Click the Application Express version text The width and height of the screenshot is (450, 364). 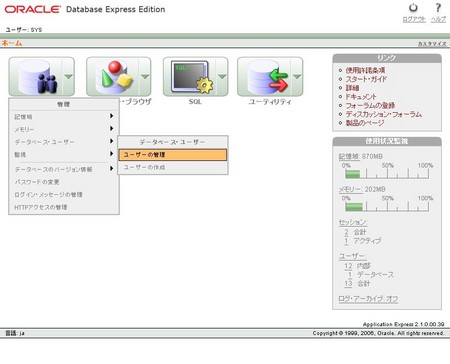pos(403,324)
